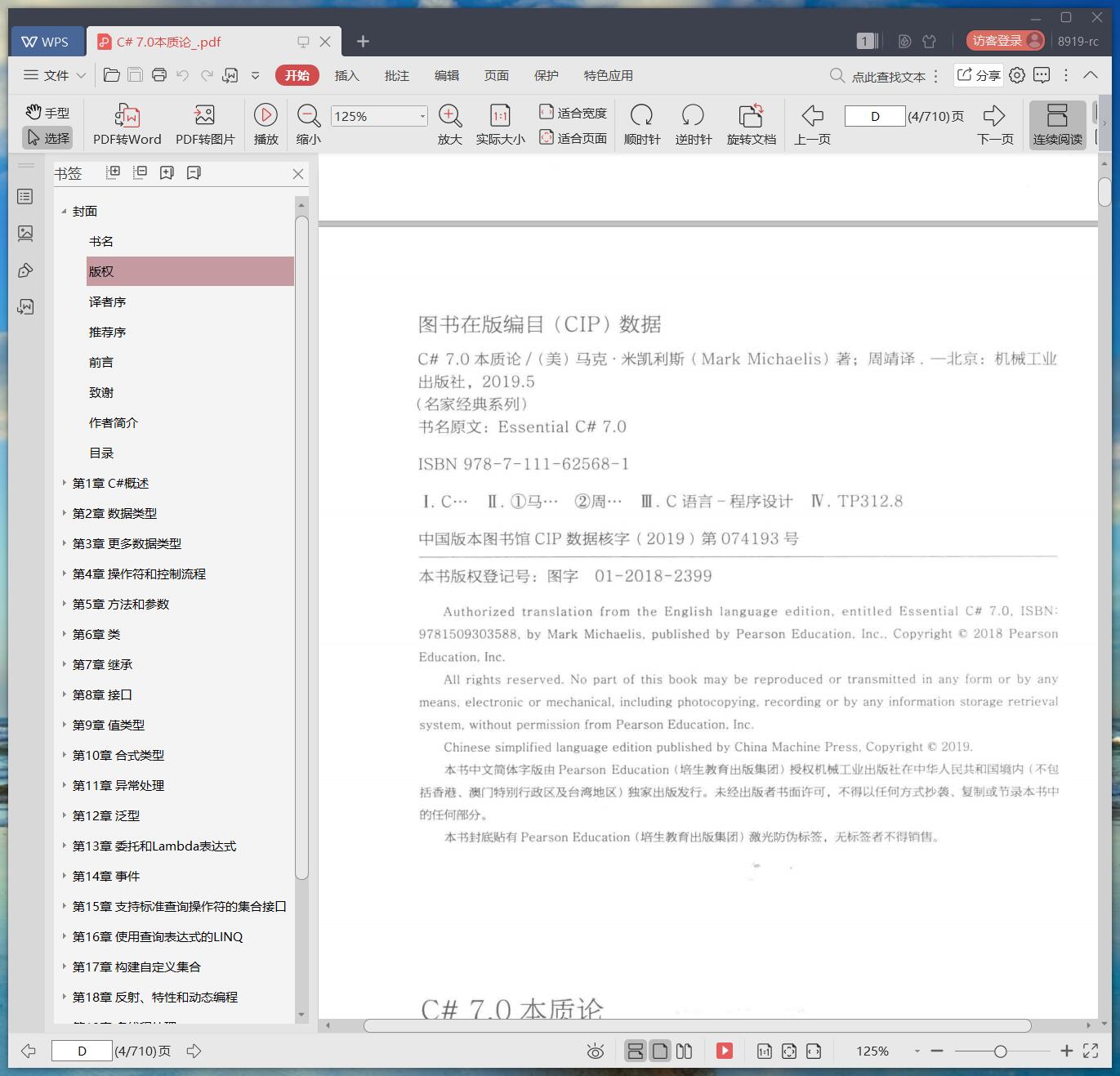Viewport: 1120px width, 1076px height.
Task: Click the 分享 share button
Action: pos(979,75)
